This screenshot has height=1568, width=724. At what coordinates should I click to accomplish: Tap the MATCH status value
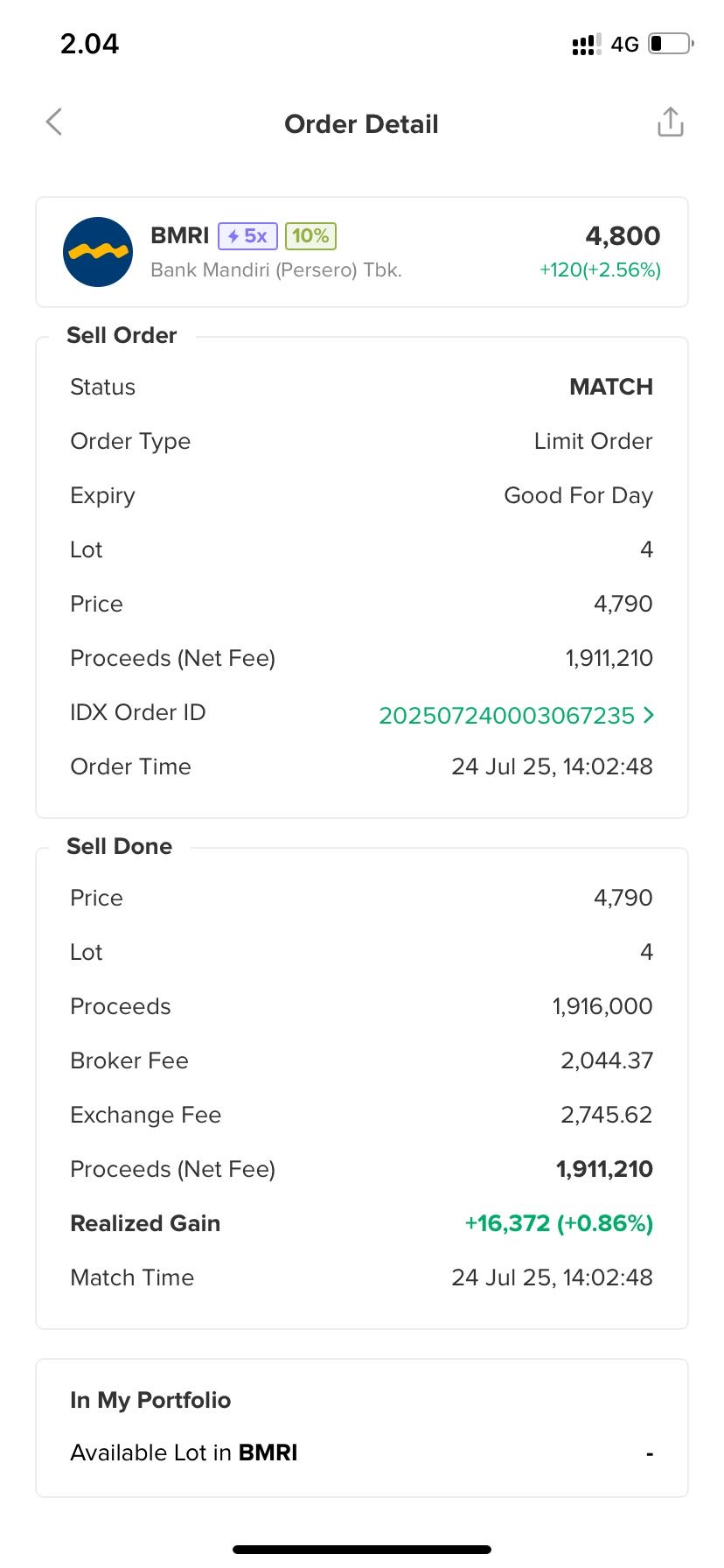tap(611, 387)
